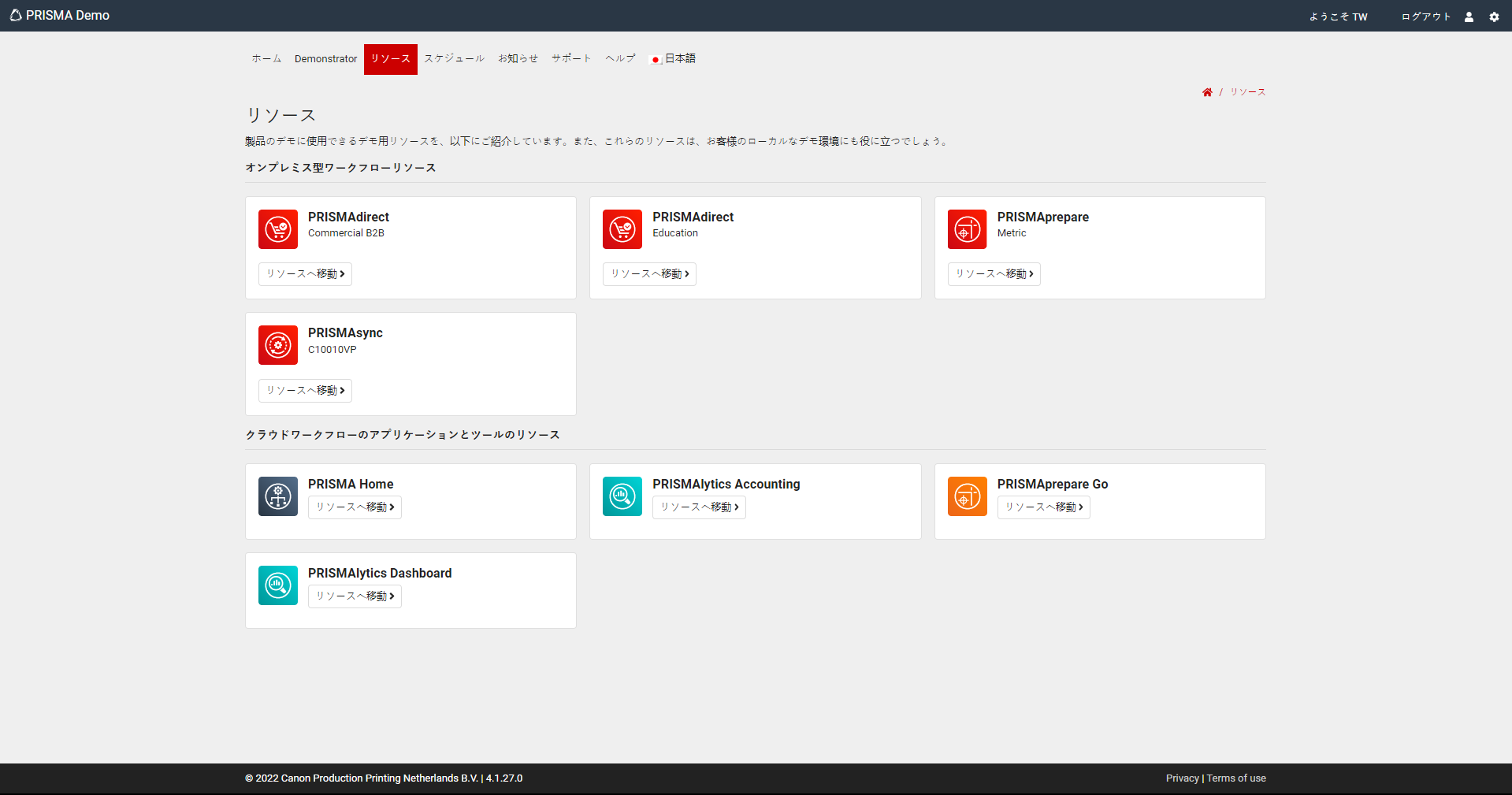Image resolution: width=1512 pixels, height=795 pixels.
Task: Open the Demonstrator menu tab
Action: point(326,59)
